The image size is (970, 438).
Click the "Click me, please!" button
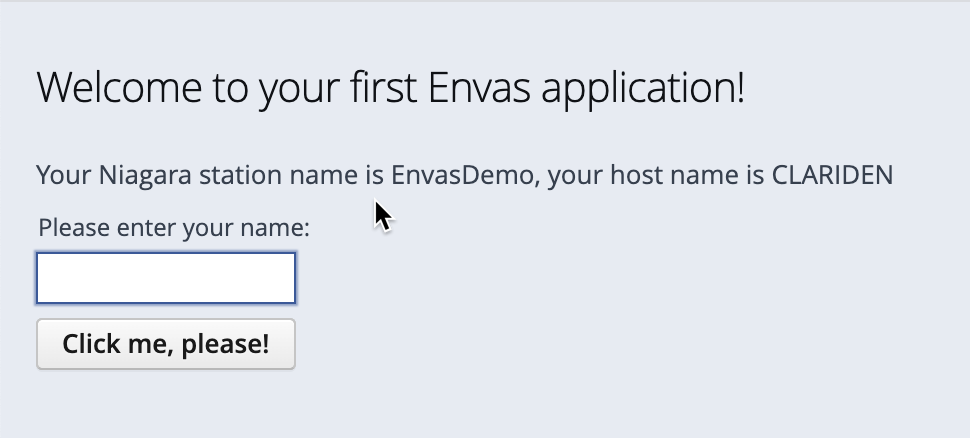click(166, 344)
